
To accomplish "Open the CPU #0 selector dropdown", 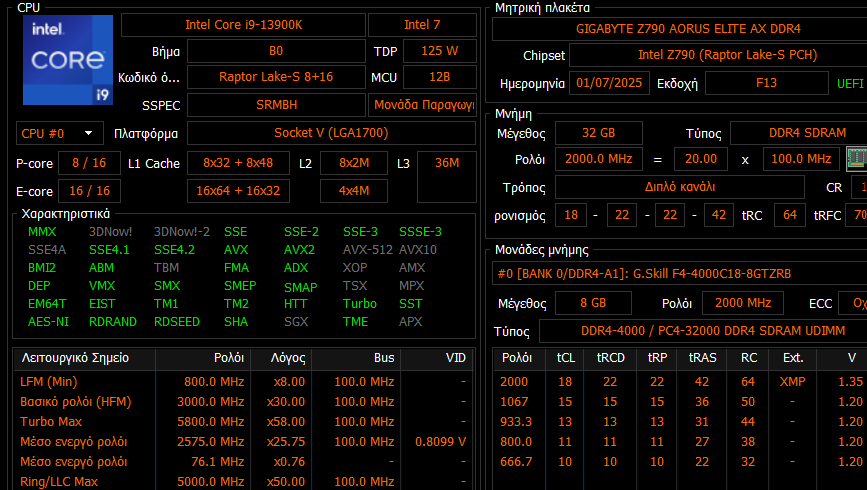I will [x=59, y=133].
